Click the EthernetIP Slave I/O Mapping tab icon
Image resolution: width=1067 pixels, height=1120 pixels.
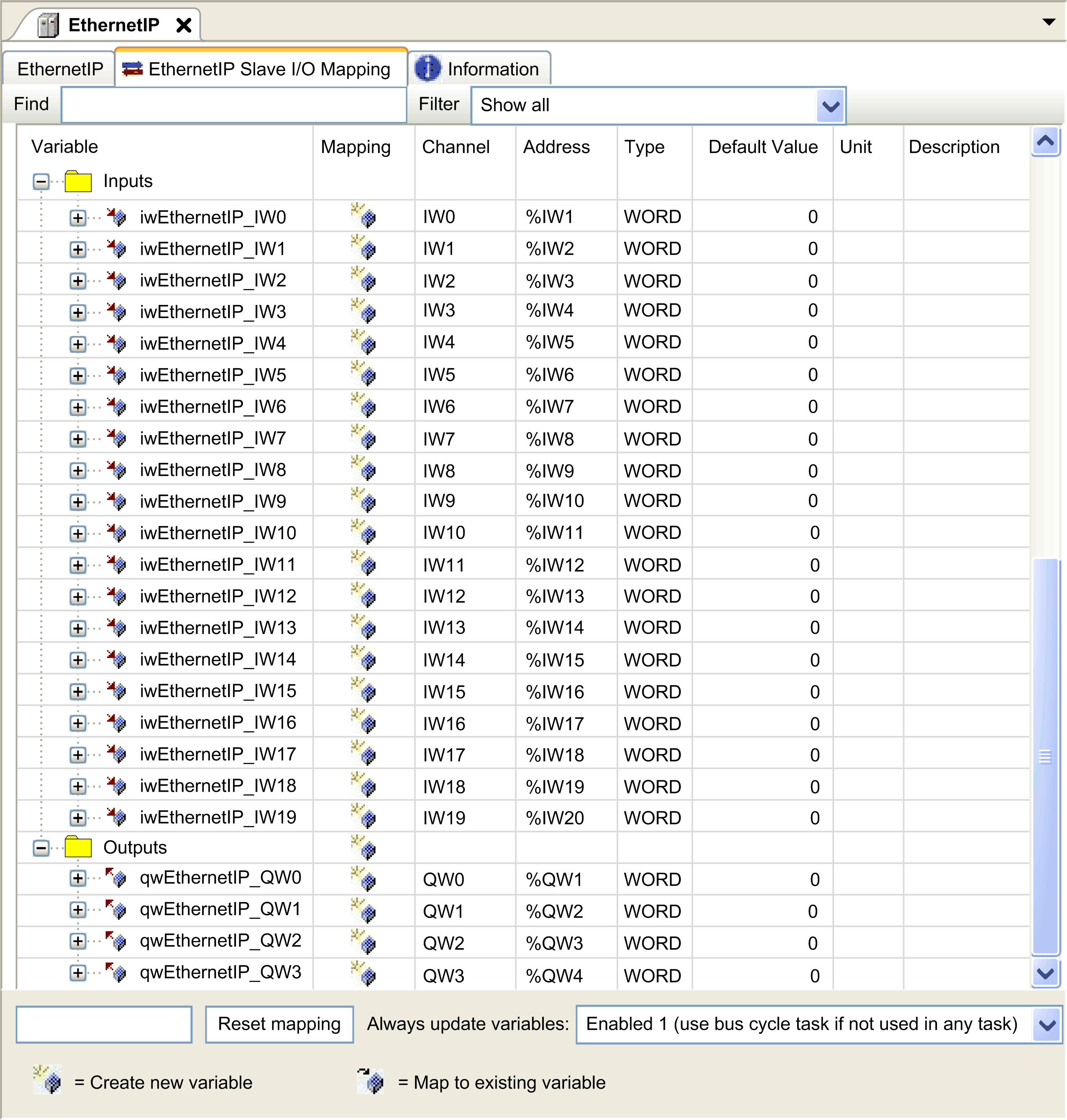[132, 68]
